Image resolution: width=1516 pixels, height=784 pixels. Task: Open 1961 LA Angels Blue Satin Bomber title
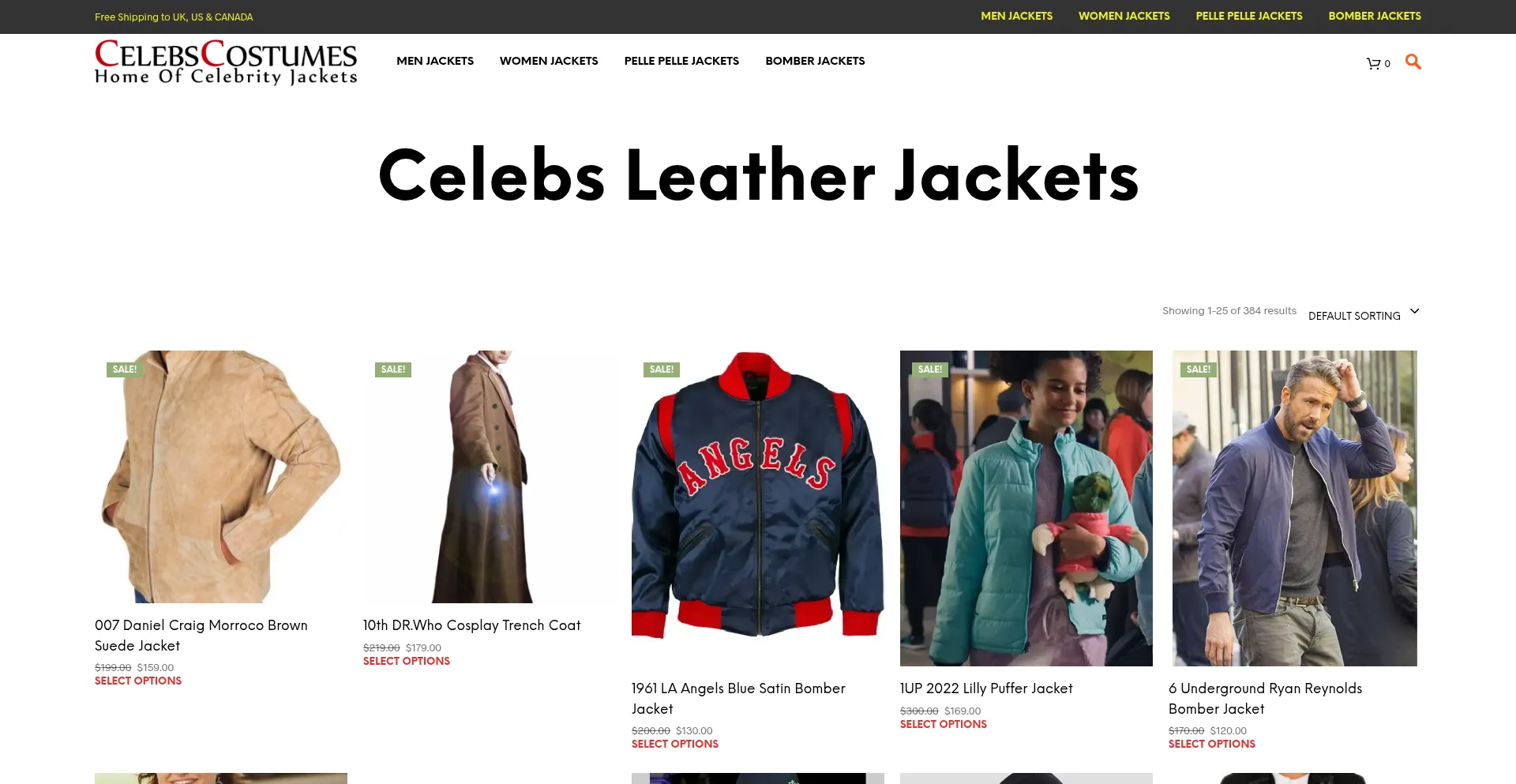pyautogui.click(x=738, y=698)
